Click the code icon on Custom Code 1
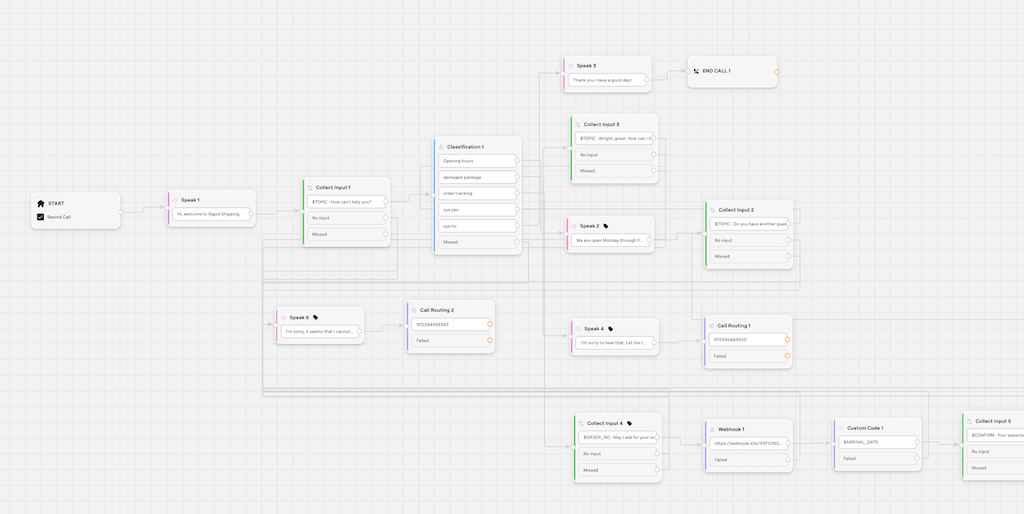Image resolution: width=1024 pixels, height=514 pixels. pyautogui.click(x=840, y=428)
